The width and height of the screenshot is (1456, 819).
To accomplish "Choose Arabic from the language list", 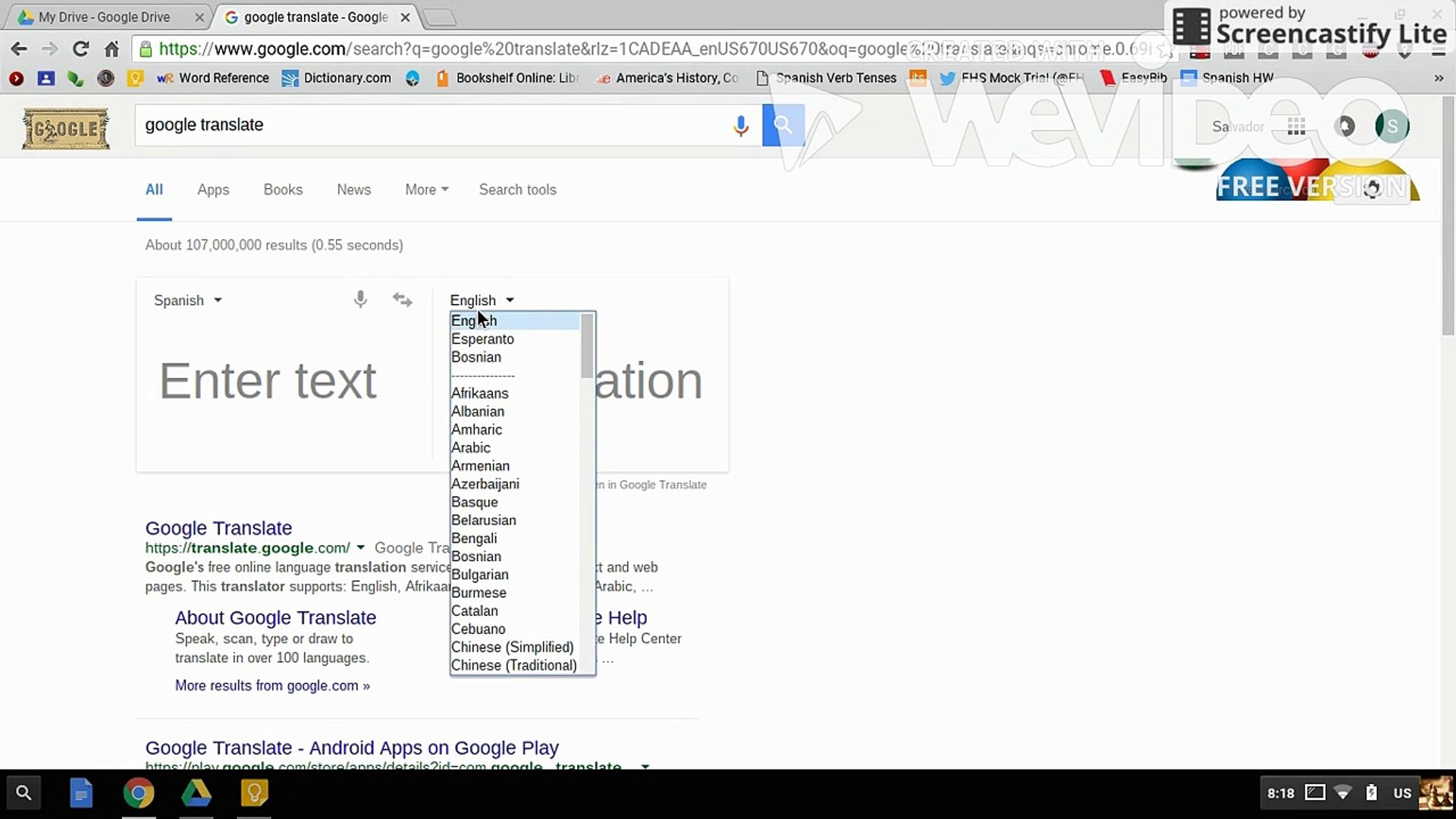I will 515,447.
